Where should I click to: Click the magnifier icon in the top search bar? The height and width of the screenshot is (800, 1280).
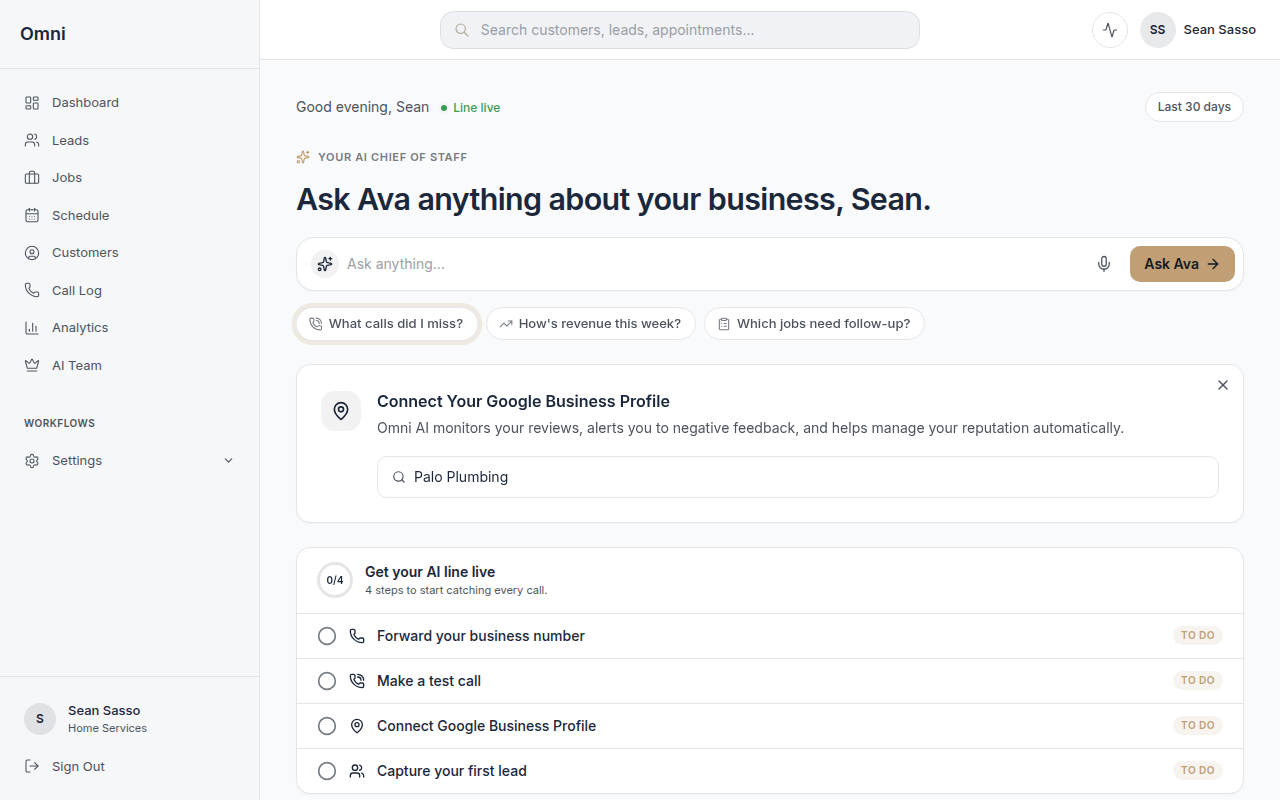[x=462, y=30]
